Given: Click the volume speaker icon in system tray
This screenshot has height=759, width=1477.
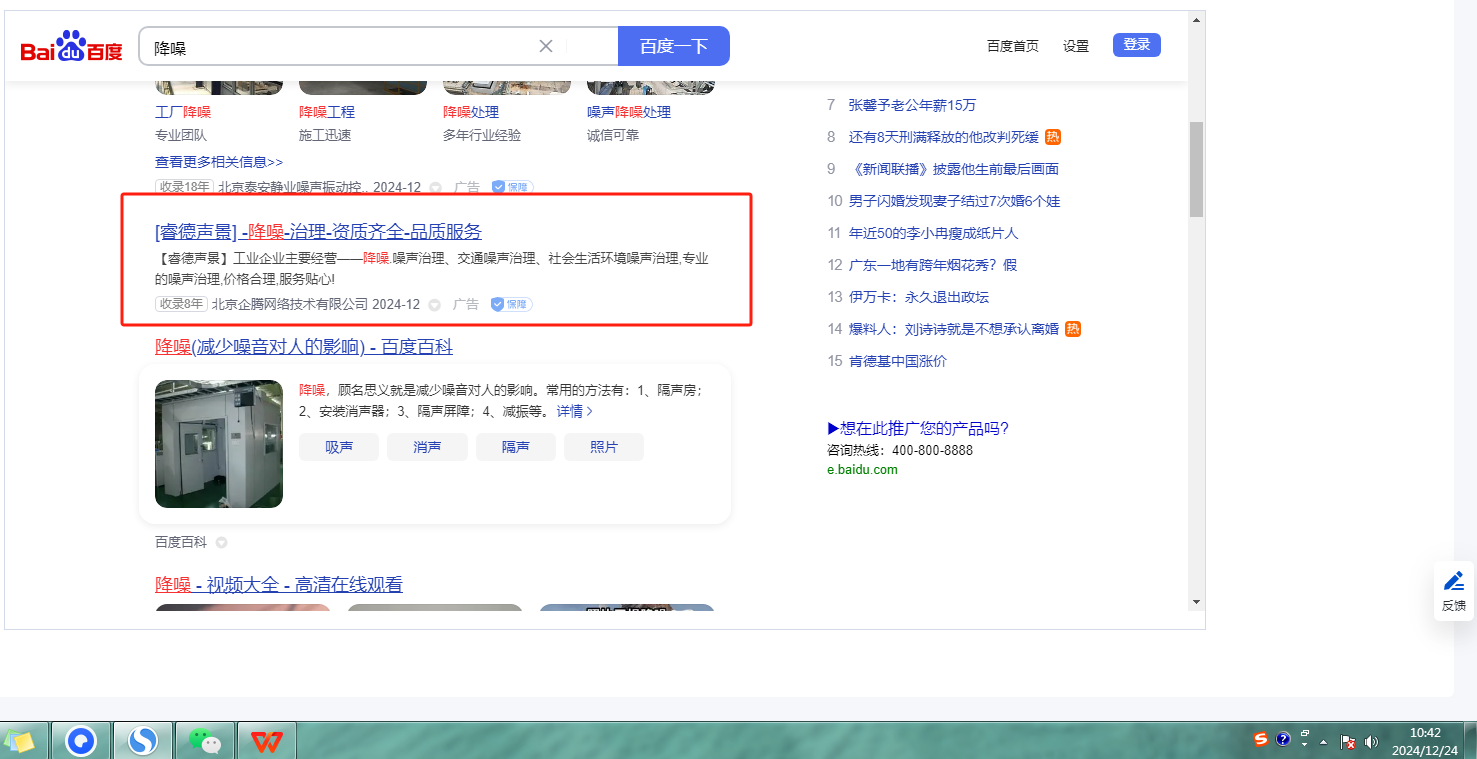Looking at the screenshot, I should pos(1371,742).
